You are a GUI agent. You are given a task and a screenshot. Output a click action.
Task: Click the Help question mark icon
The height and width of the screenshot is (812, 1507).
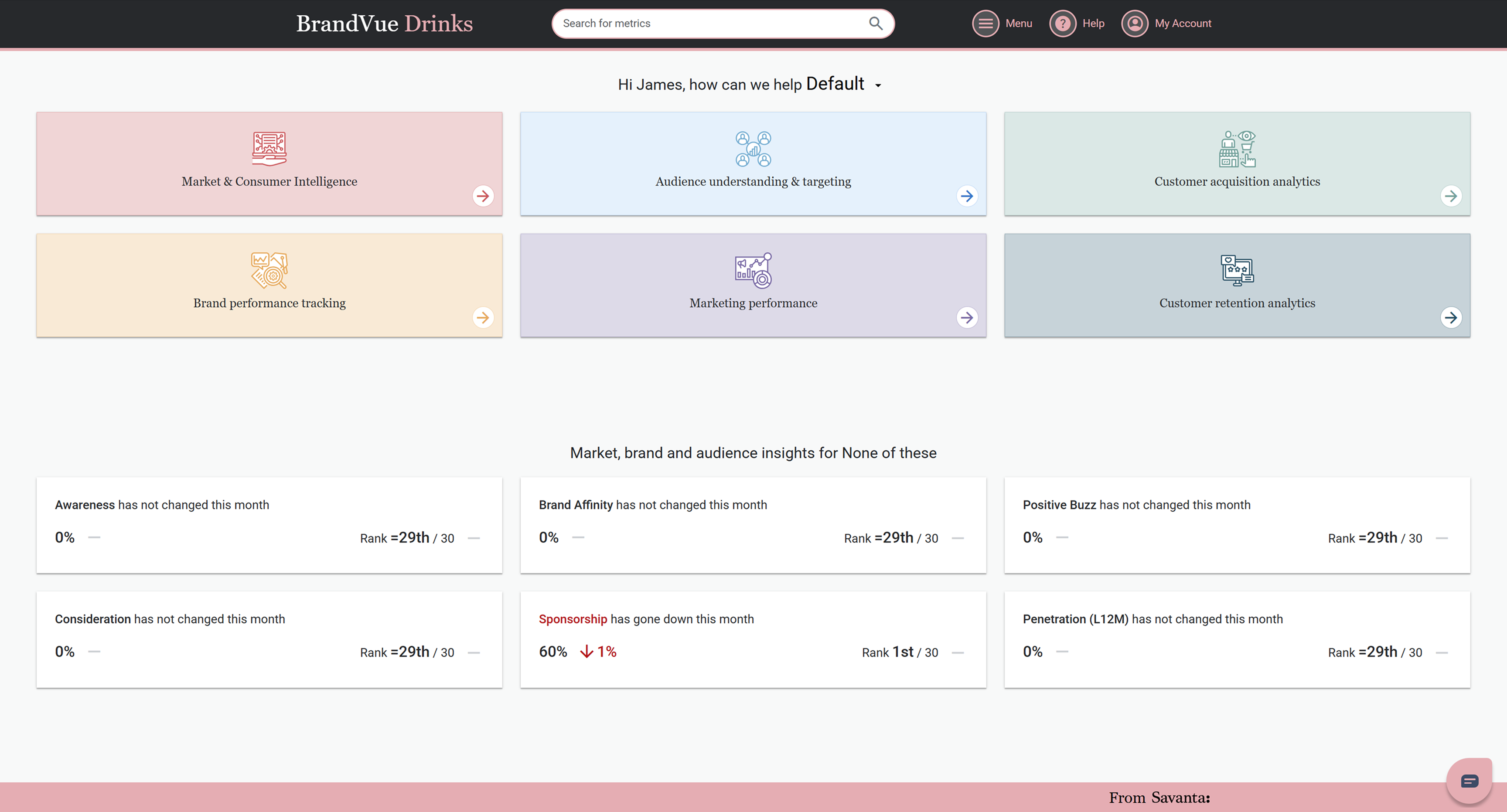pyautogui.click(x=1062, y=24)
